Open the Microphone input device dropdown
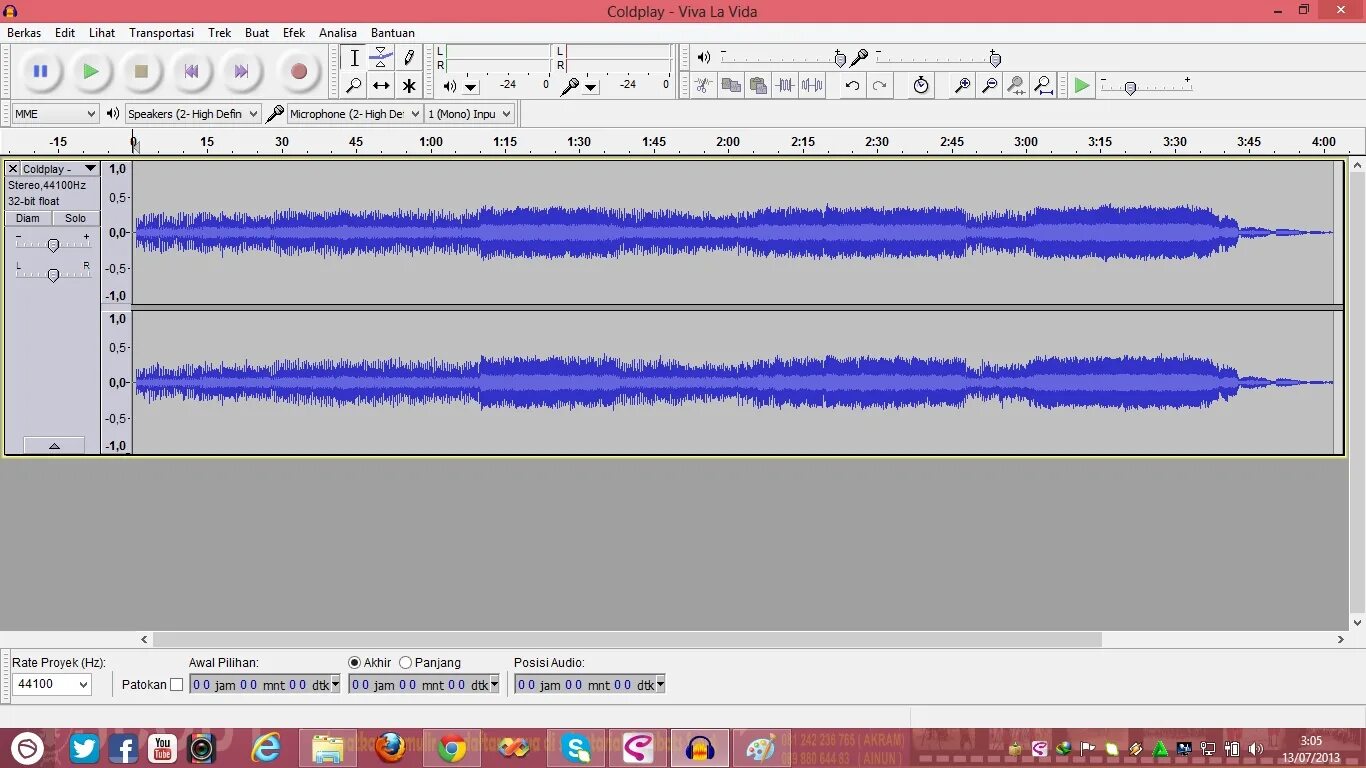 (x=355, y=114)
